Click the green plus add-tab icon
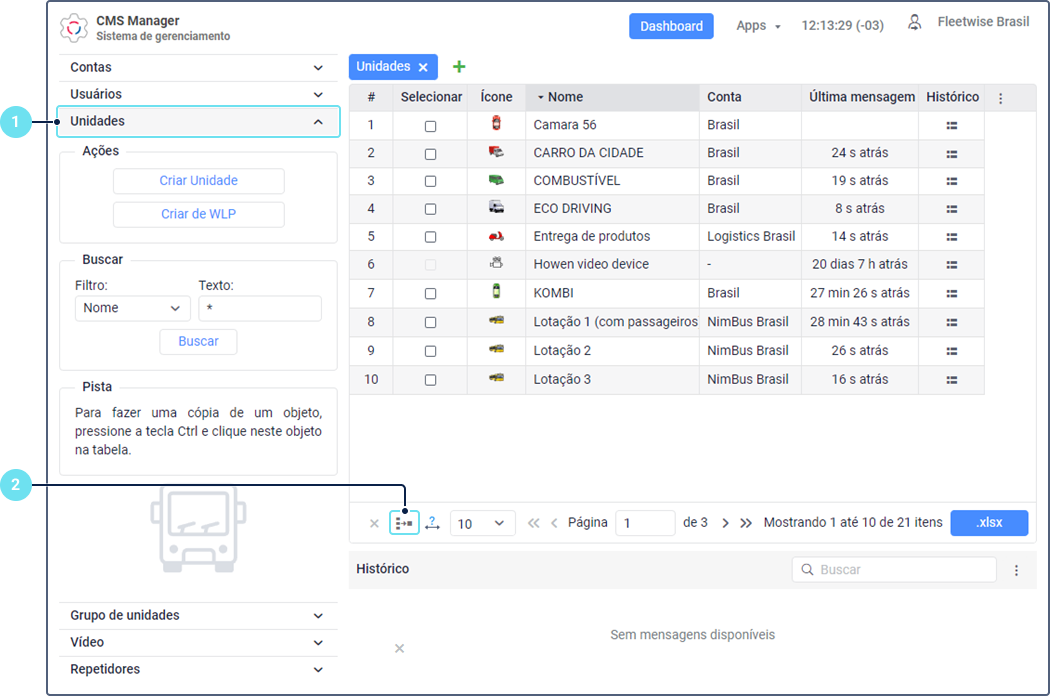Image resolution: width=1050 pixels, height=696 pixels. pyautogui.click(x=459, y=66)
